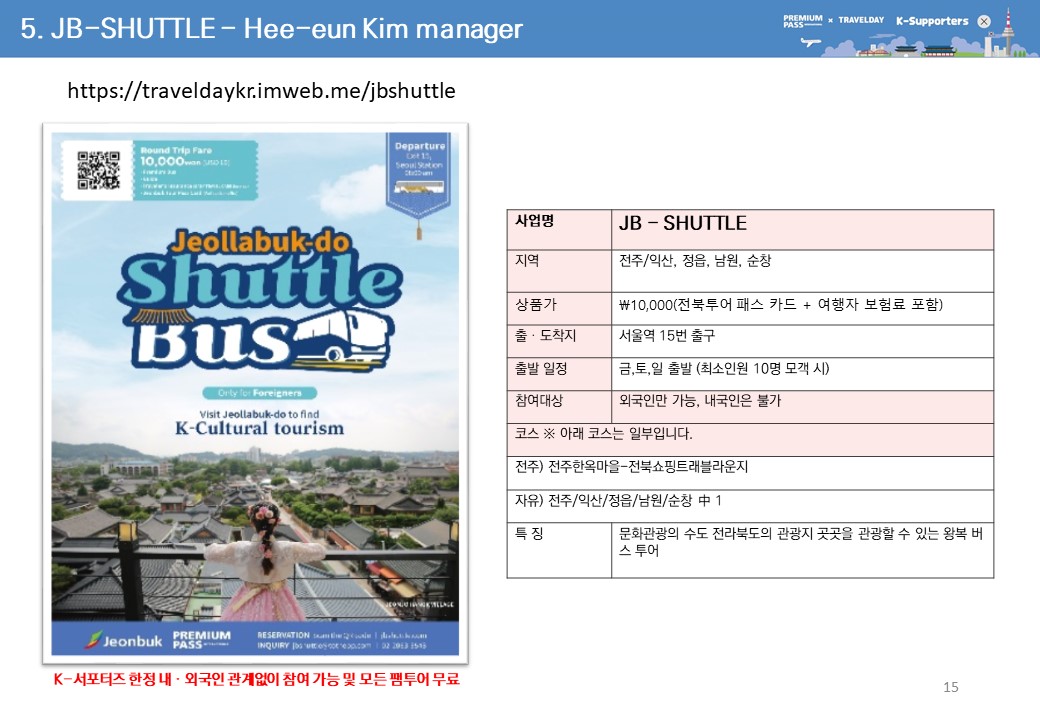This screenshot has height=720, width=1040.
Task: Click the TRAVELDAY logo in the header
Action: pyautogui.click(x=861, y=20)
